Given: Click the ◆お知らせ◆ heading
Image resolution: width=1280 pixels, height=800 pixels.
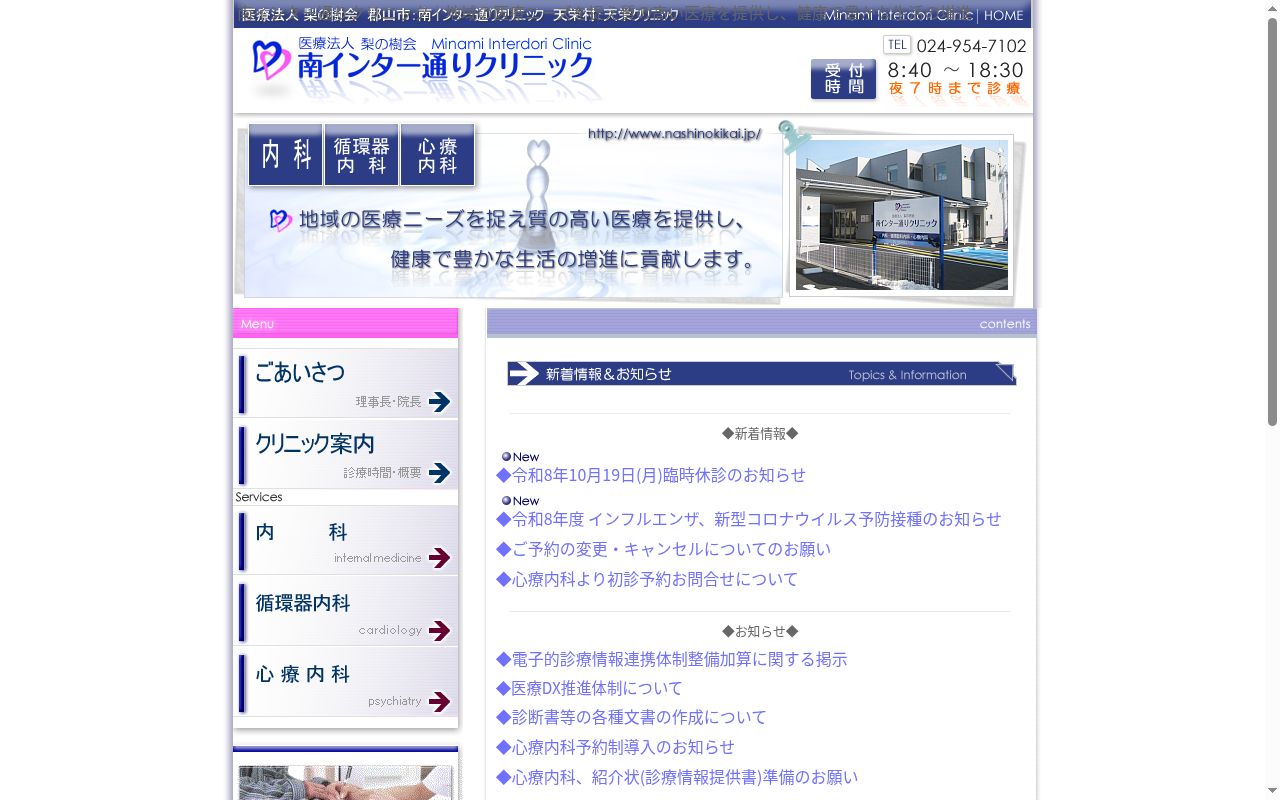Looking at the screenshot, I should [x=760, y=631].
